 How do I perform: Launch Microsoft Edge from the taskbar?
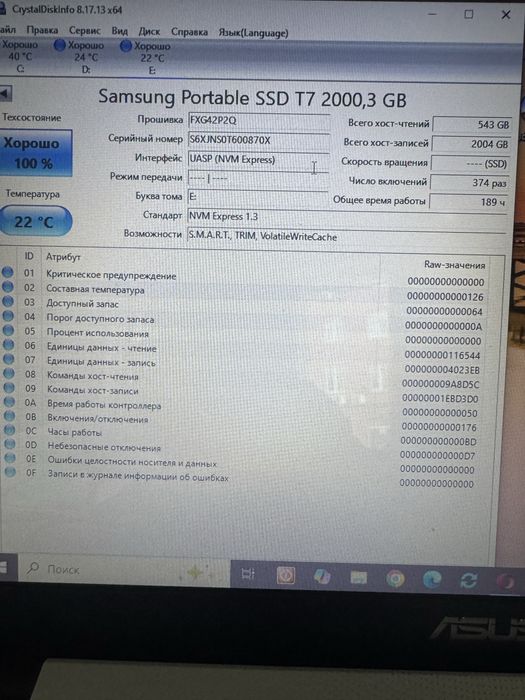(432, 579)
